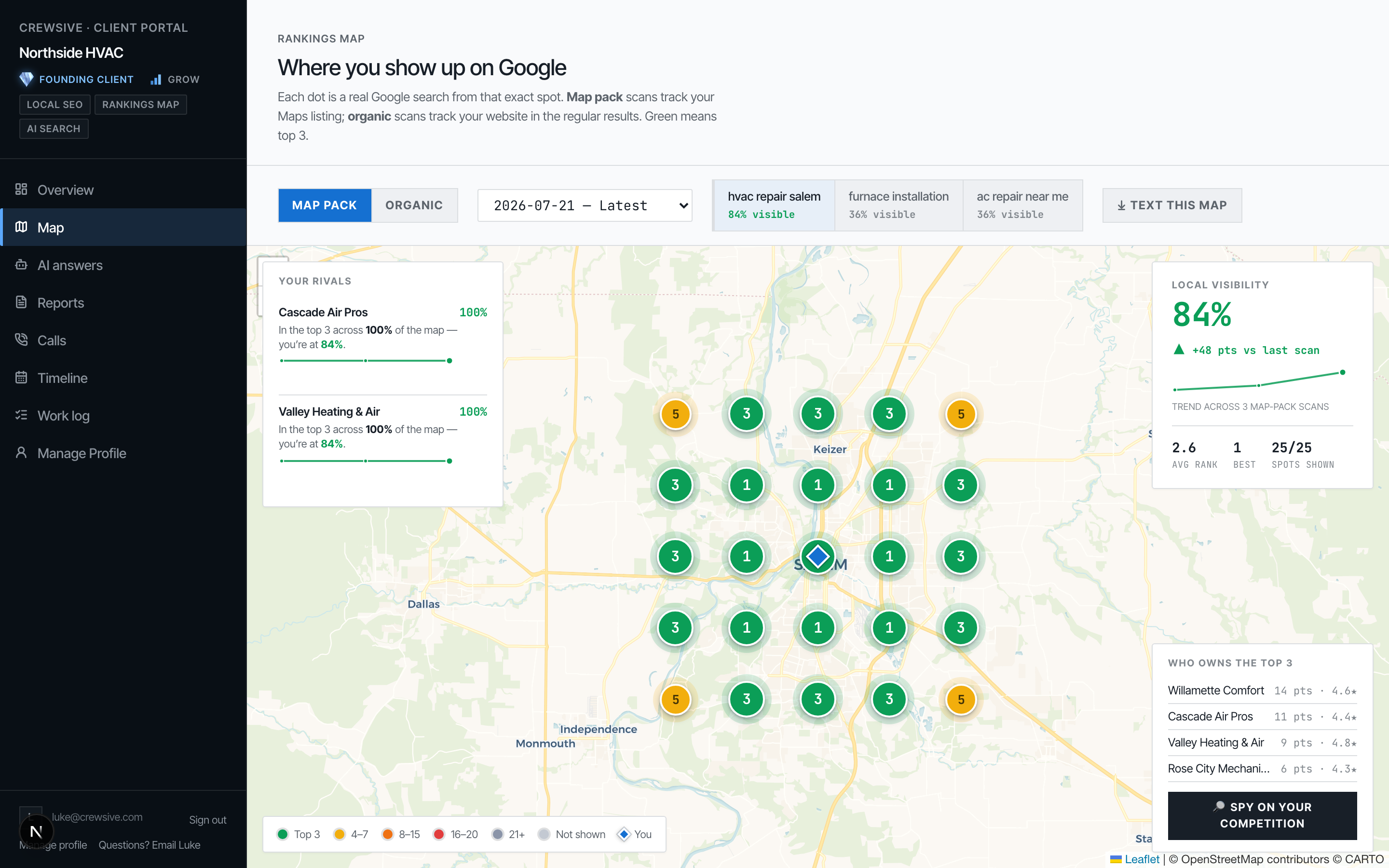Click Willamette Comfort in top 3 list

coord(1216,690)
